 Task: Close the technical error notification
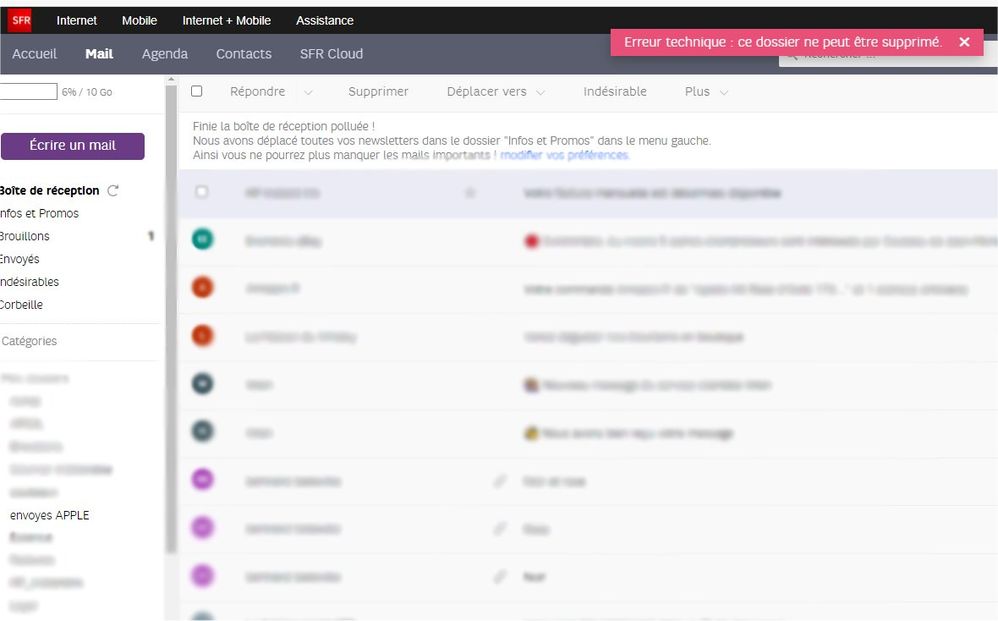tap(964, 42)
